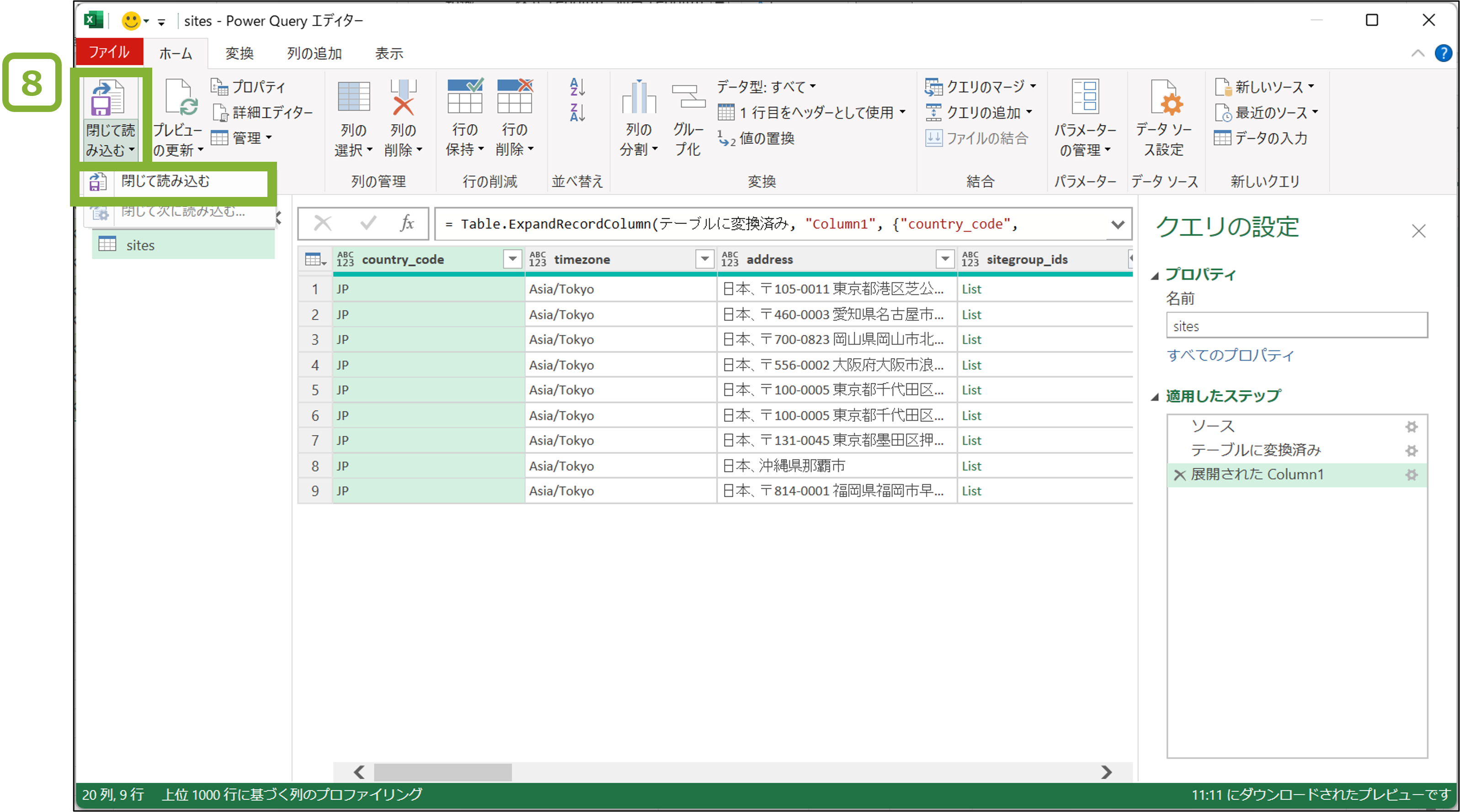This screenshot has width=1460, height=812.
Task: Collapse the ribbon with the chevron
Action: pos(1417,53)
